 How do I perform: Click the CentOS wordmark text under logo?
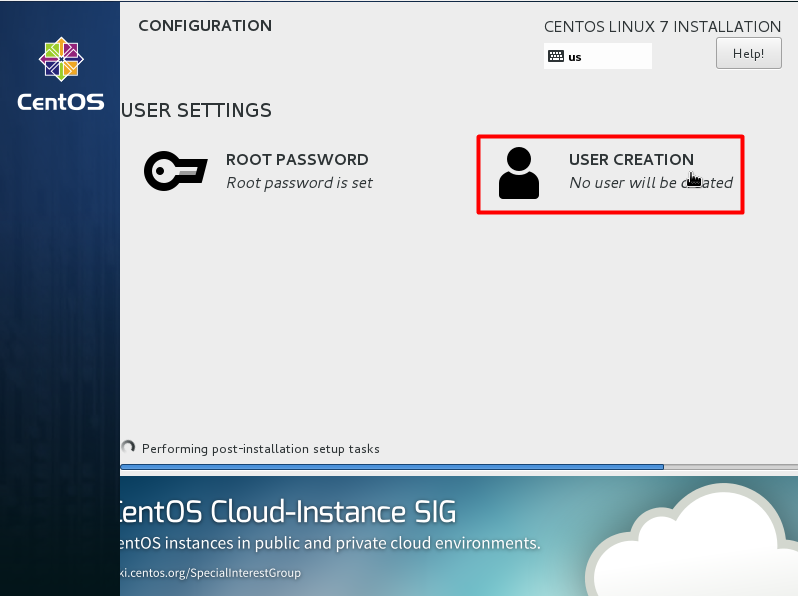(61, 101)
